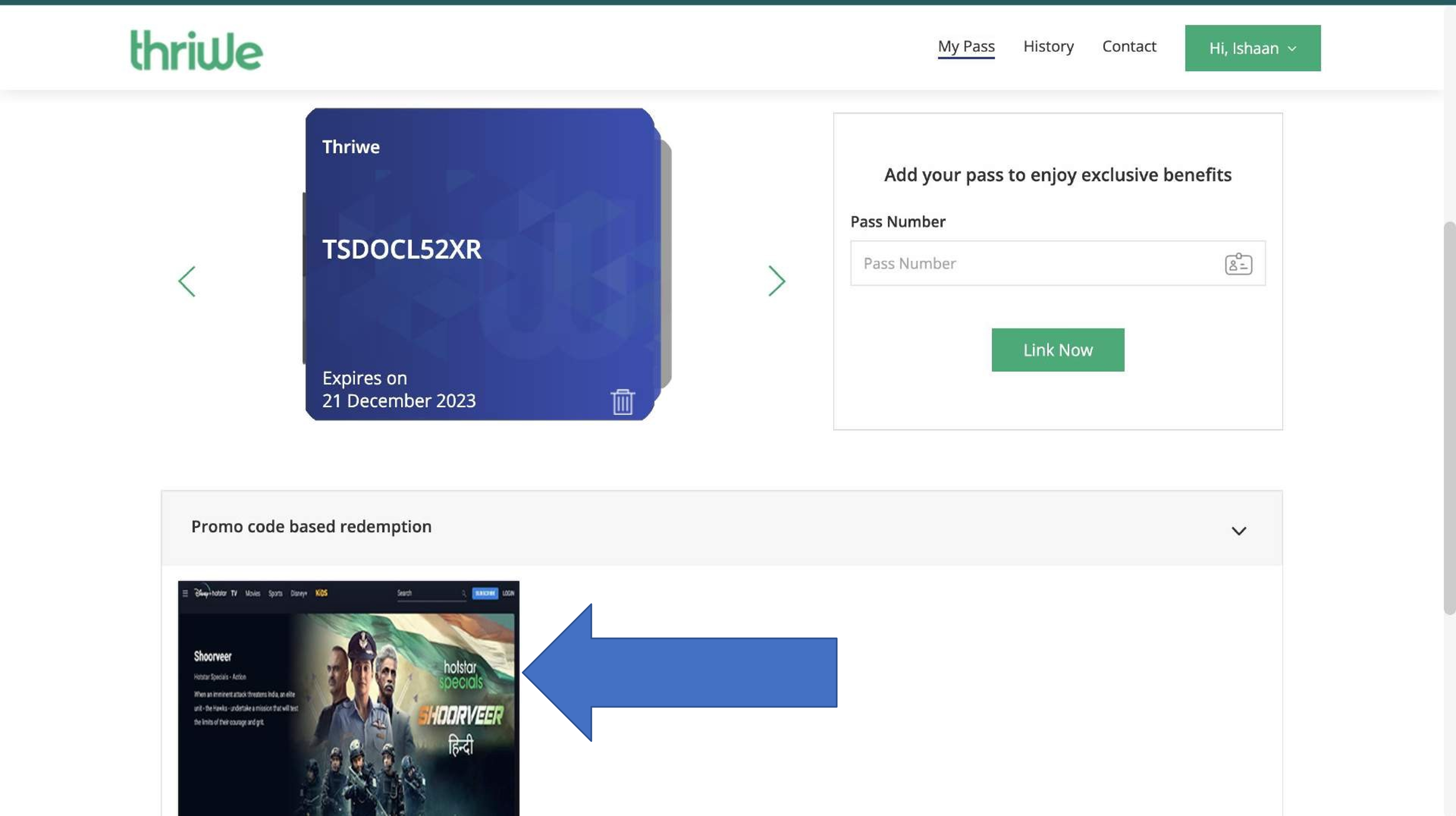The height and width of the screenshot is (816, 1456).
Task: Click the thriwe logo
Action: point(196,50)
